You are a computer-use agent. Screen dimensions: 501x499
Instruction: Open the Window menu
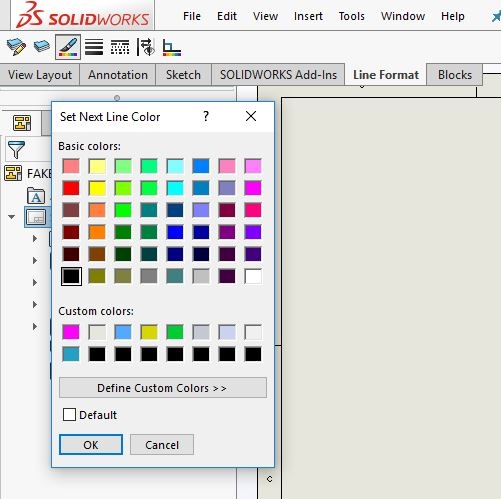[403, 16]
